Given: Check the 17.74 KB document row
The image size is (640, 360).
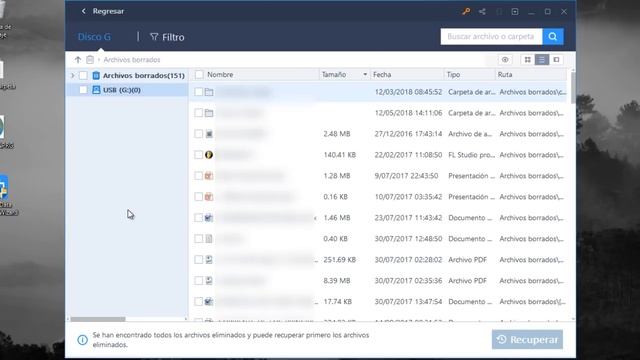Looking at the screenshot, I should coord(198,302).
